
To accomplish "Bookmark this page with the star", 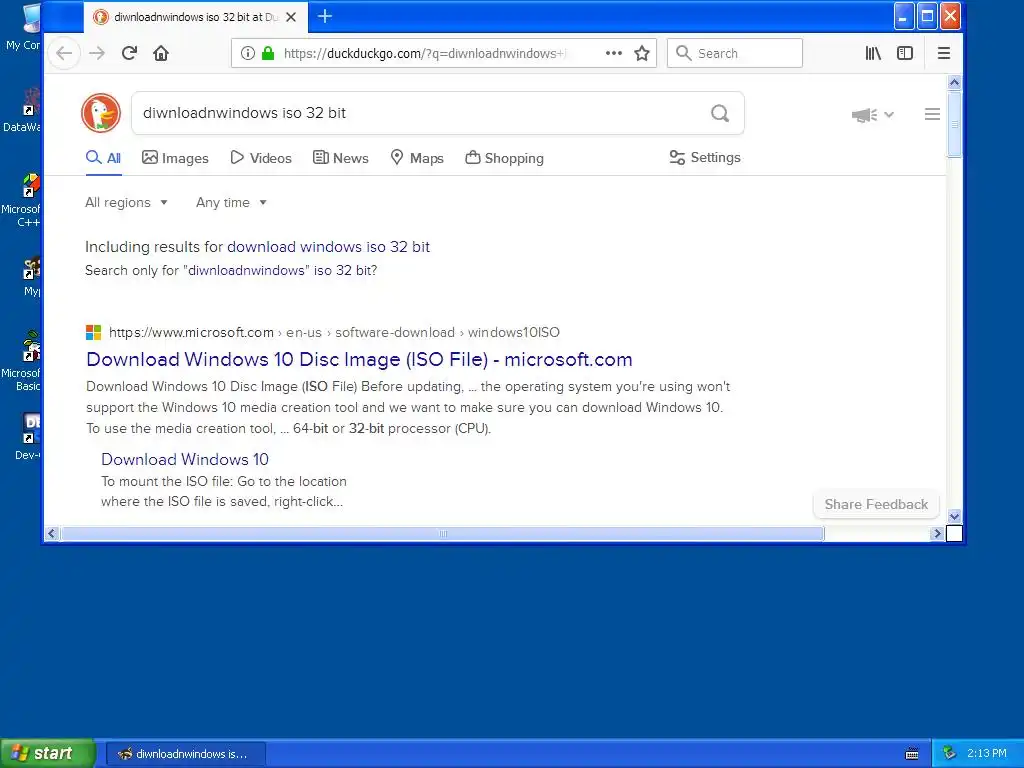I will 642,53.
